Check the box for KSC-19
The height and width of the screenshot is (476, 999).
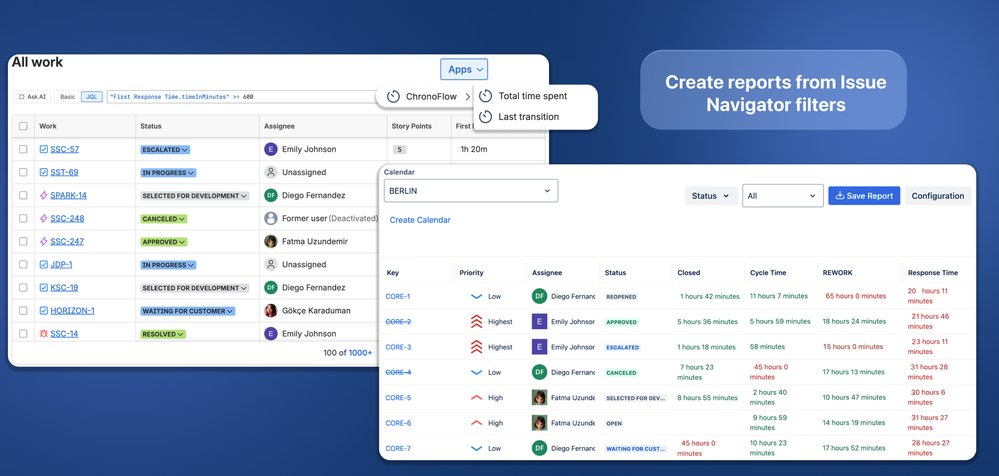tap(24, 287)
